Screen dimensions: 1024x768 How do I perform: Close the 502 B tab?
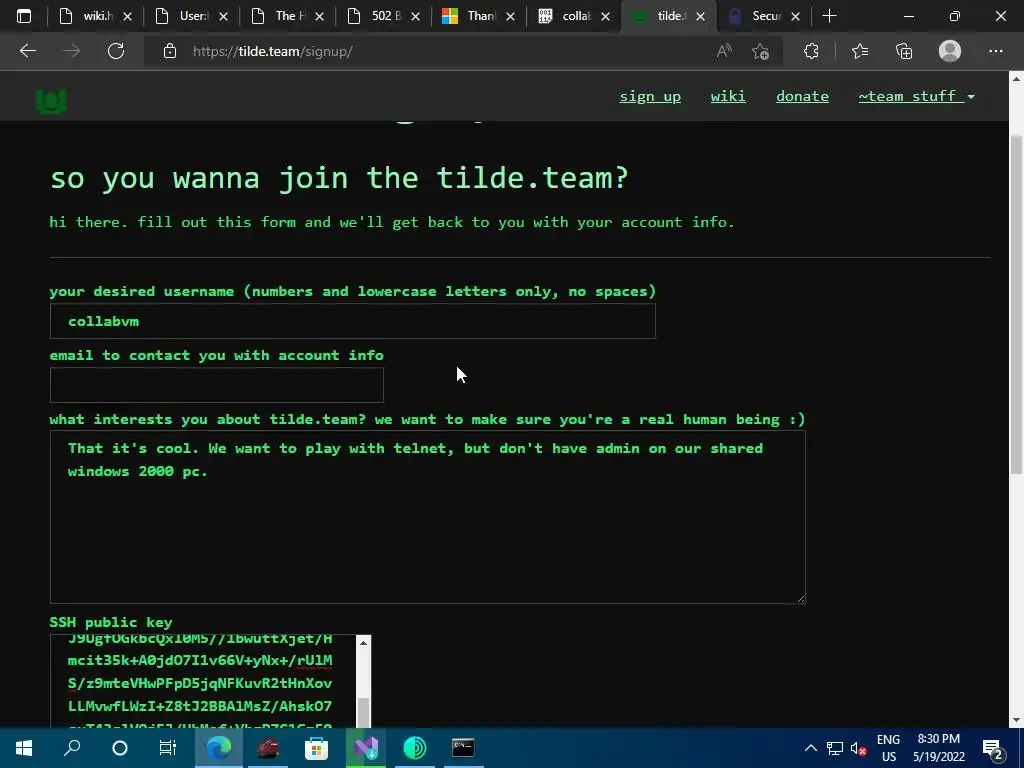coord(415,16)
